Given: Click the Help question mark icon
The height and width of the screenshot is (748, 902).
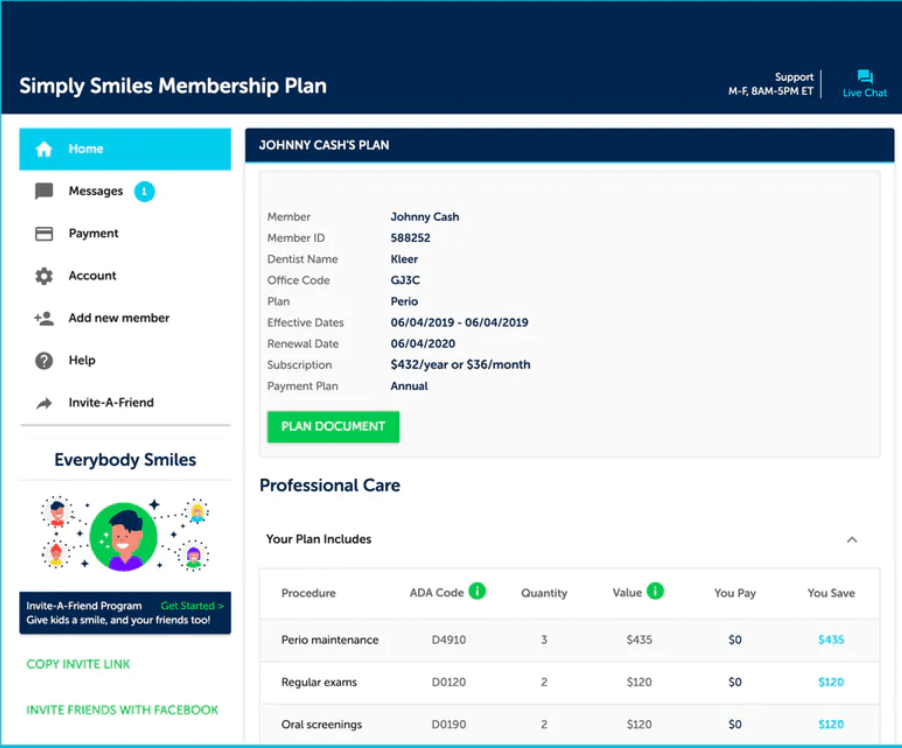Looking at the screenshot, I should [x=44, y=361].
